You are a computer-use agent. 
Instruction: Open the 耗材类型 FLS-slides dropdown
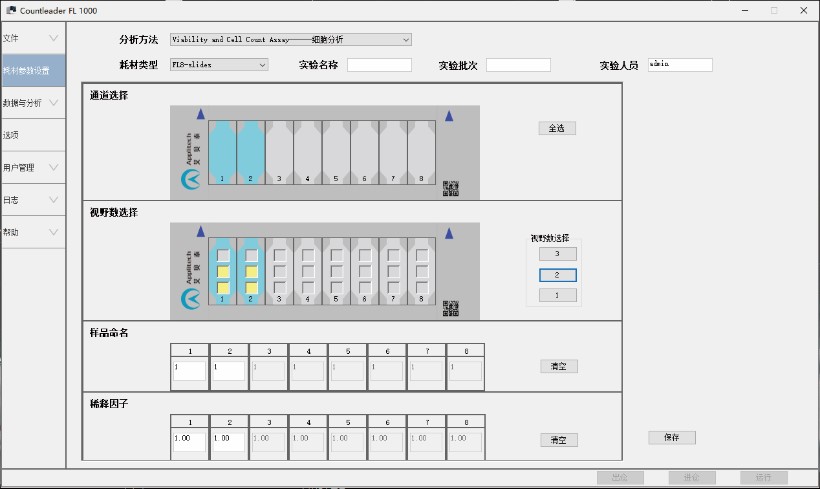(218, 65)
